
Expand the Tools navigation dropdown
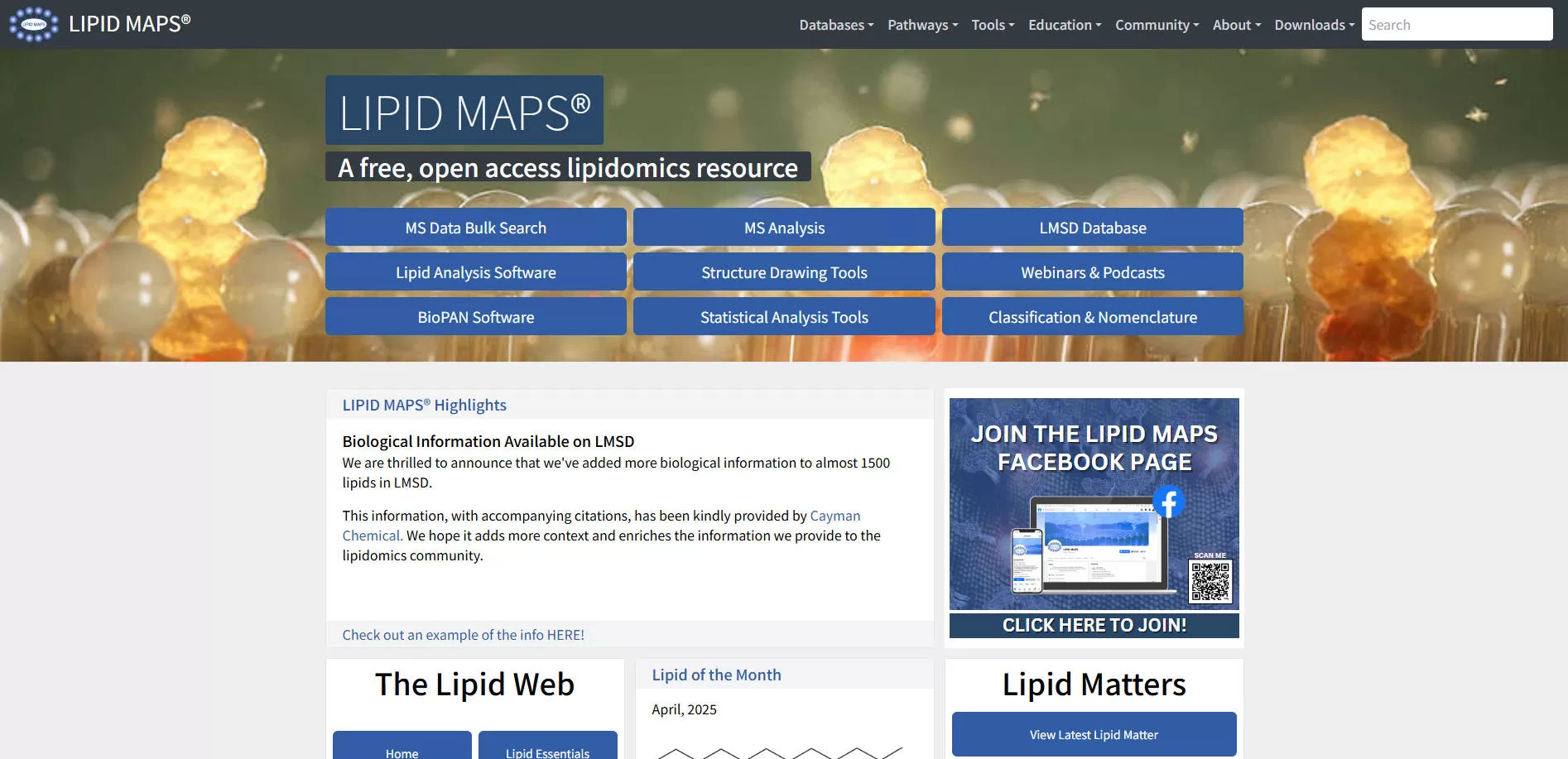point(991,25)
